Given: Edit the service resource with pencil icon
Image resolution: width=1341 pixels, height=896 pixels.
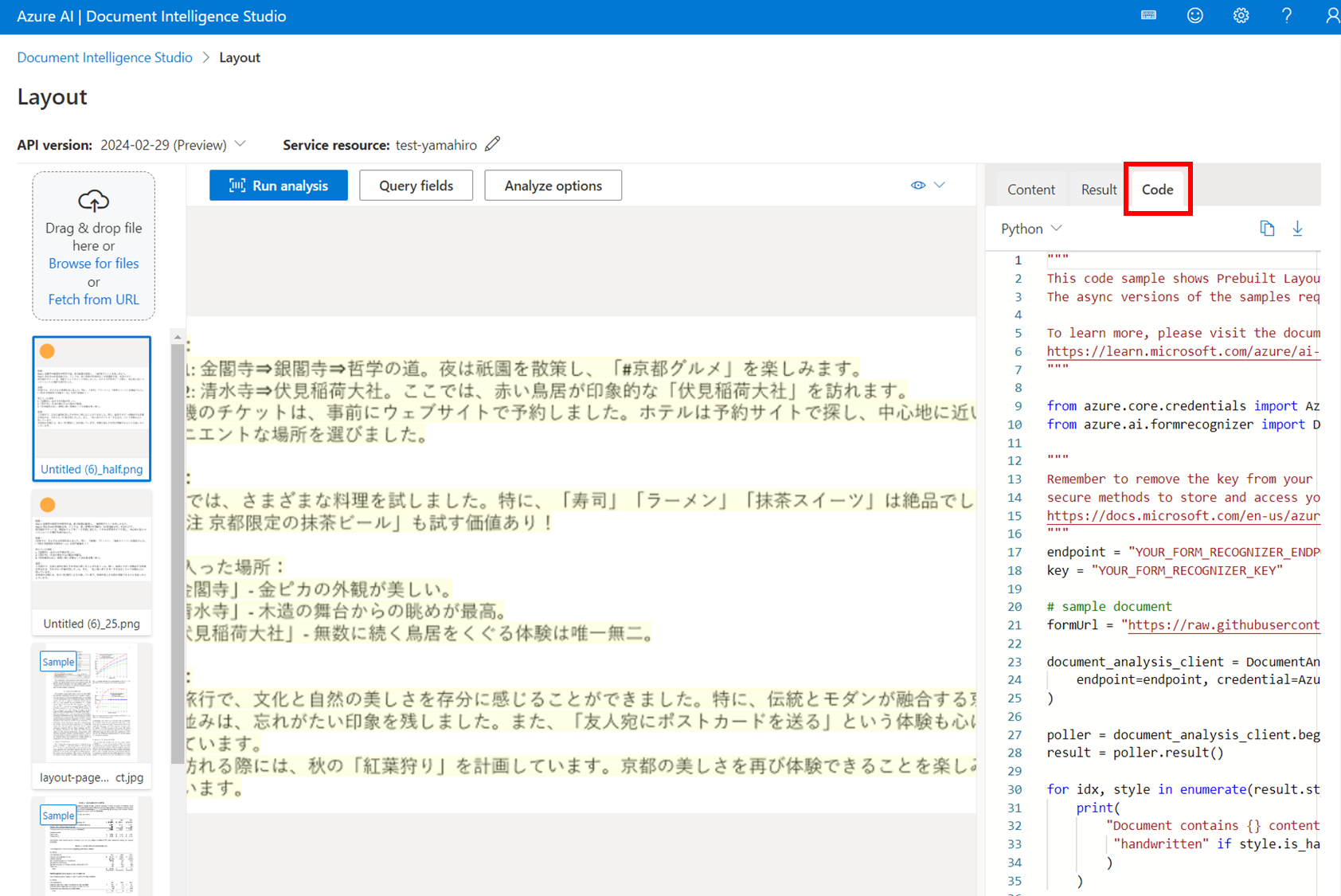Looking at the screenshot, I should click(x=492, y=143).
